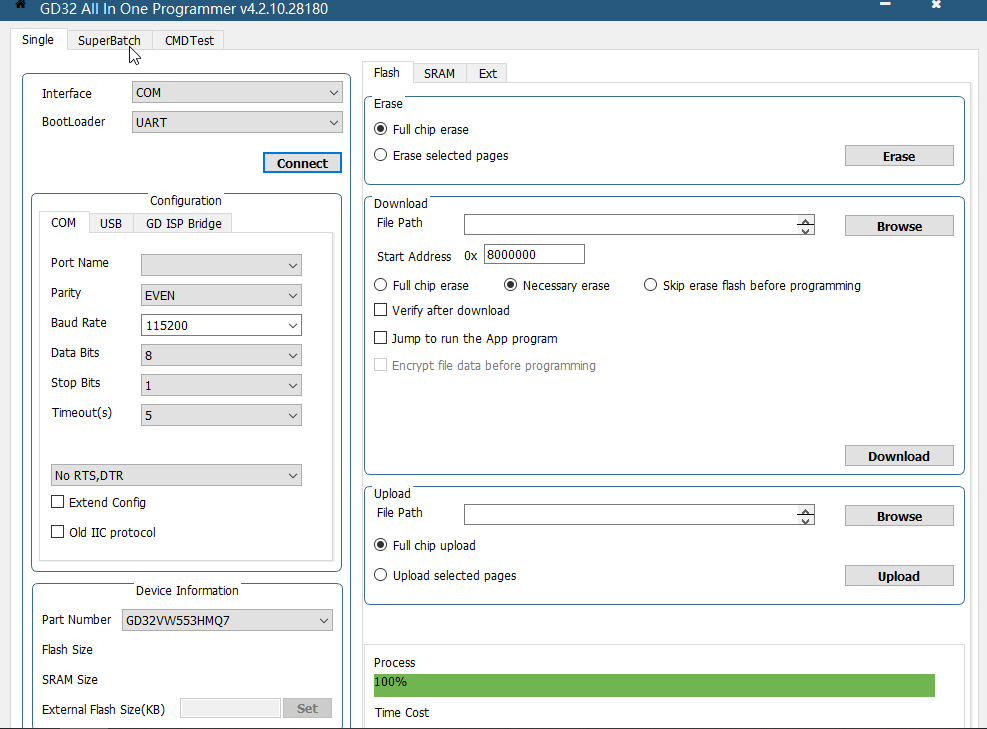Click the Start Address input field
The height and width of the screenshot is (729, 987).
(534, 255)
